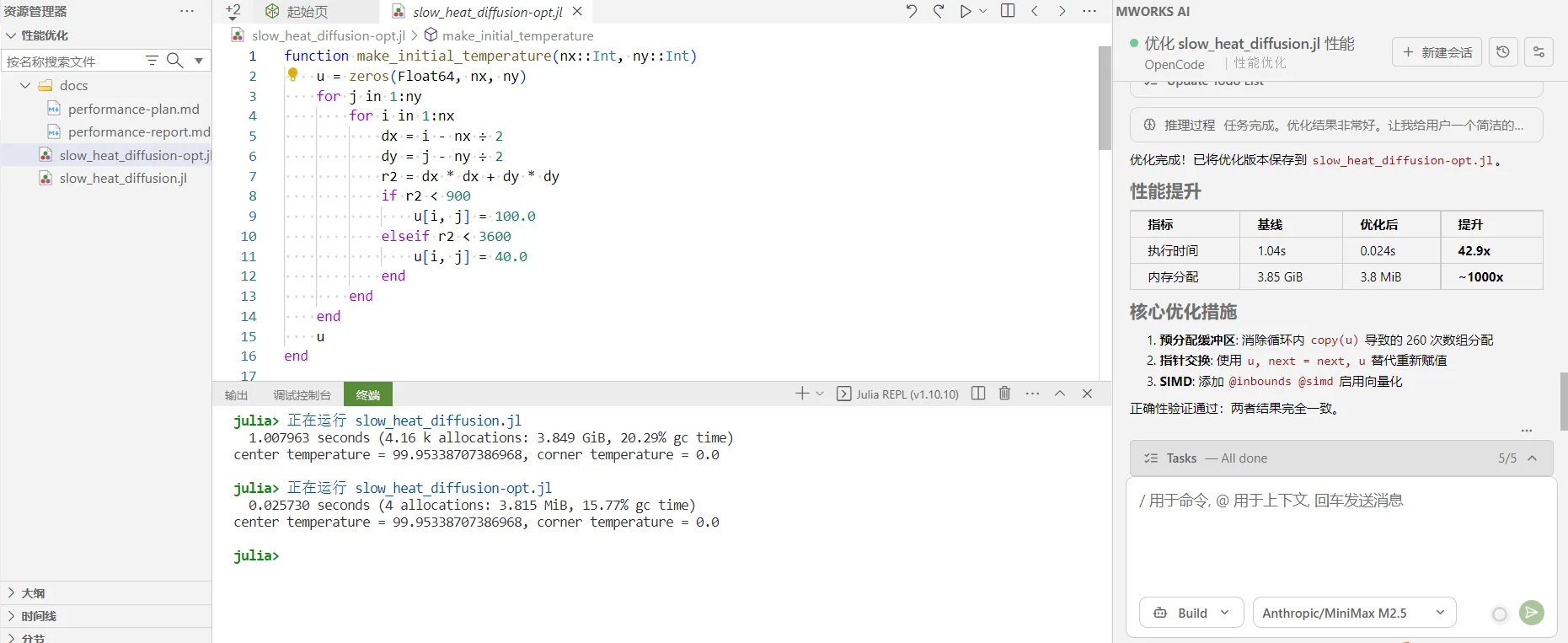Split the editor to the side
Viewport: 1568px width, 643px height.
coord(1008,11)
